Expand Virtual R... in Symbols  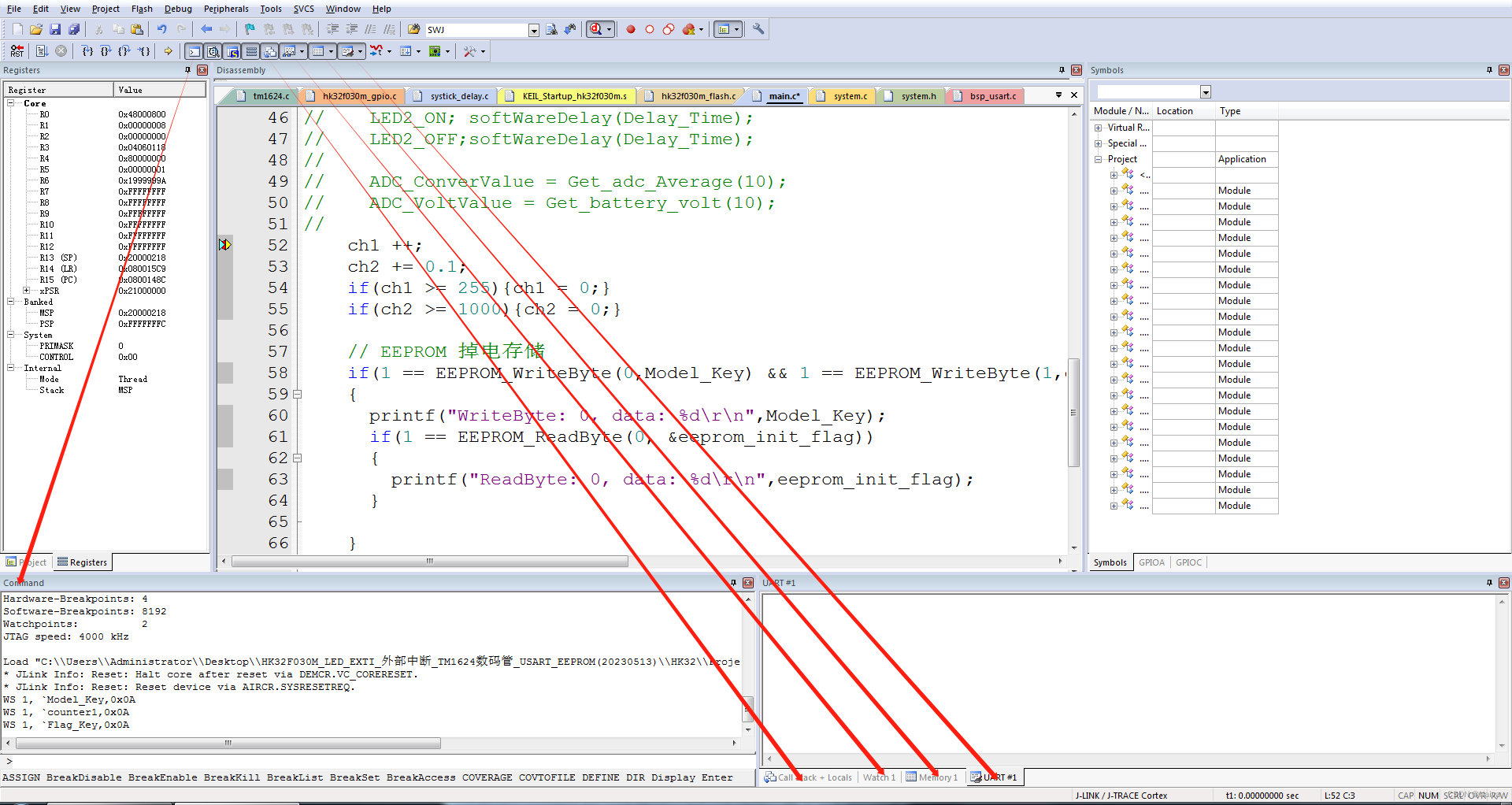tap(1098, 128)
